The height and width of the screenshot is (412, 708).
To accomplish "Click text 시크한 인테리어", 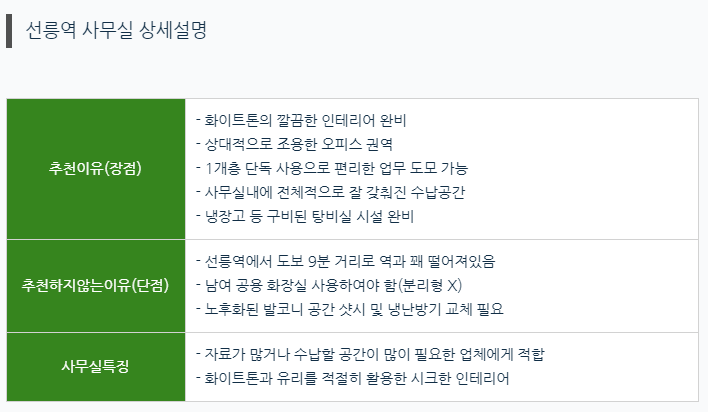I will (x=460, y=379).
